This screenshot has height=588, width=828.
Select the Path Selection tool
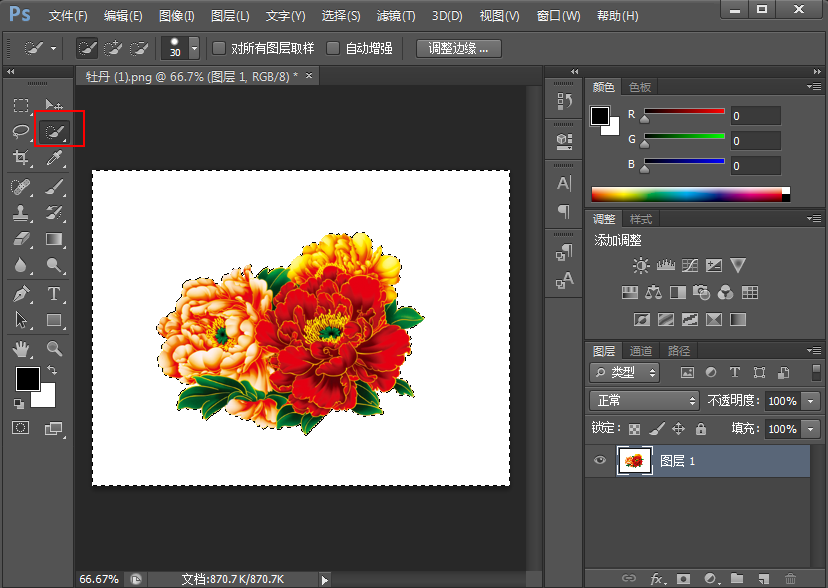(x=21, y=320)
